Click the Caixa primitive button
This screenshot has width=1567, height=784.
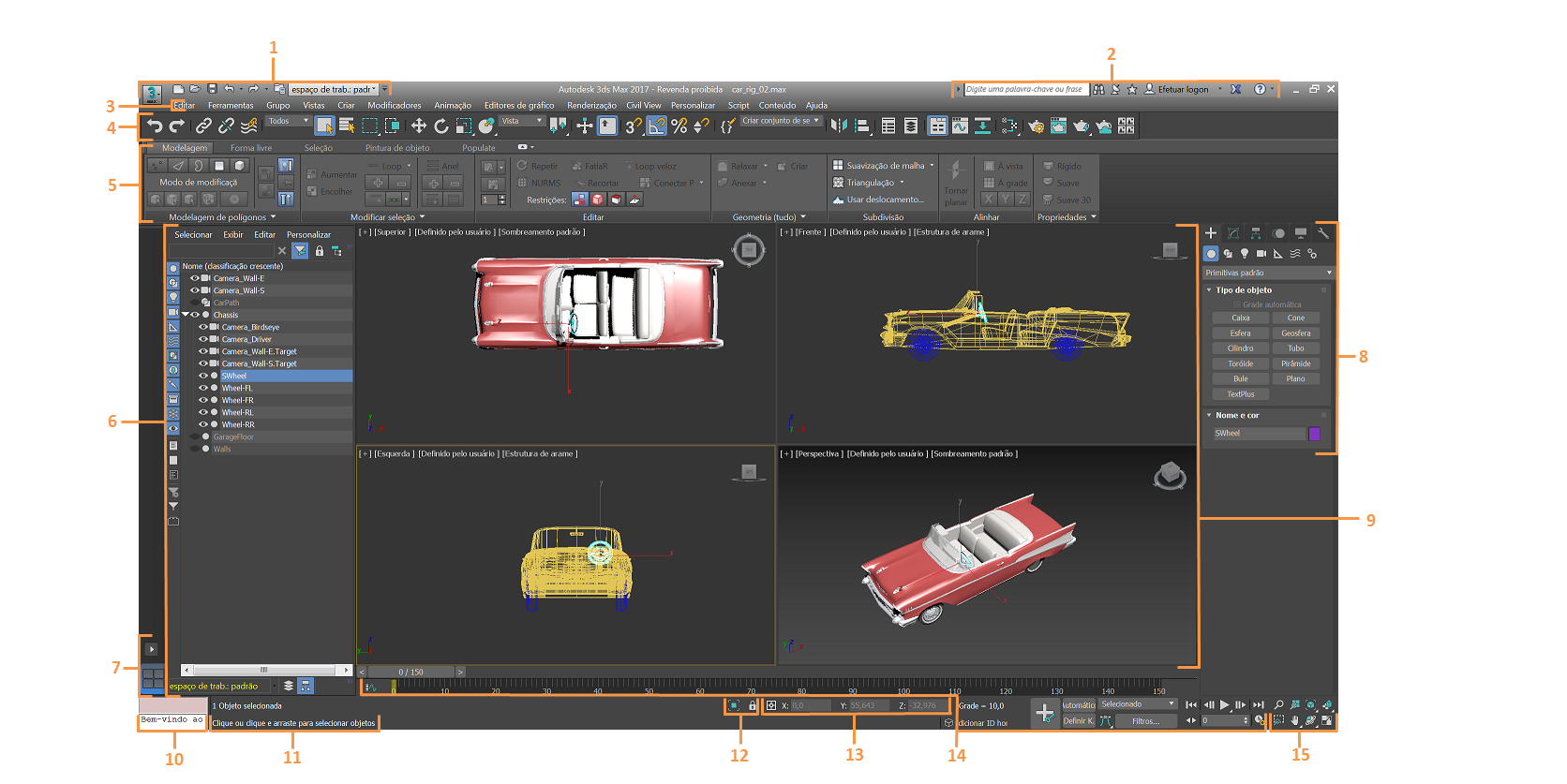(x=1241, y=318)
